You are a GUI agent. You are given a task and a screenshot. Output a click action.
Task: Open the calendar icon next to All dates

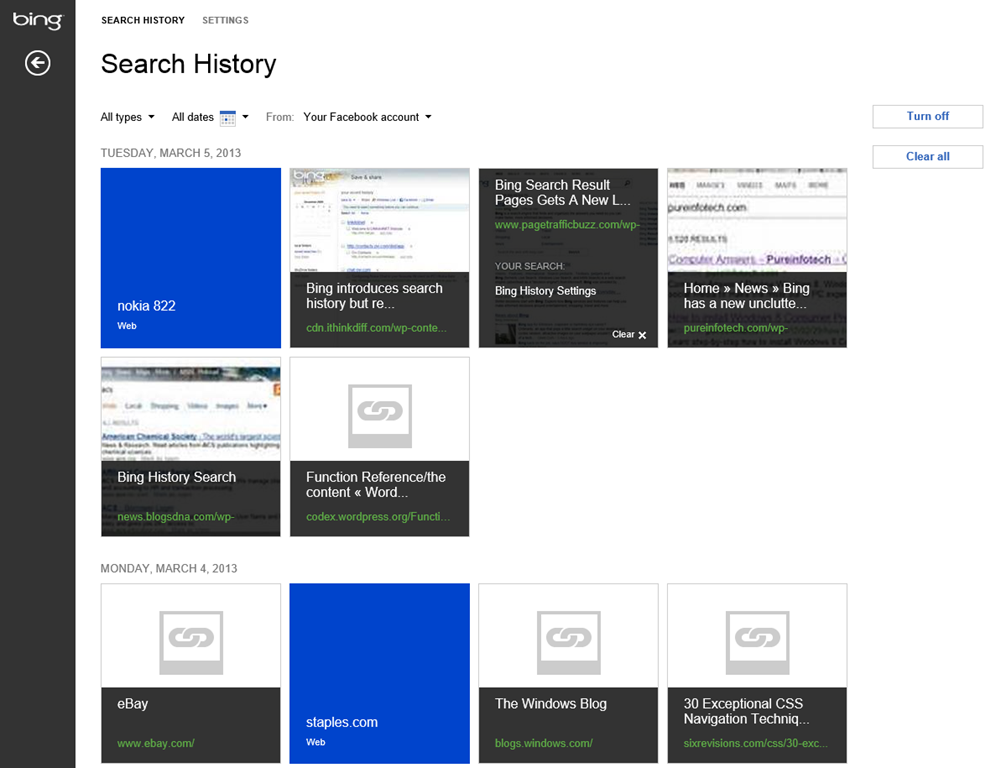(x=227, y=118)
